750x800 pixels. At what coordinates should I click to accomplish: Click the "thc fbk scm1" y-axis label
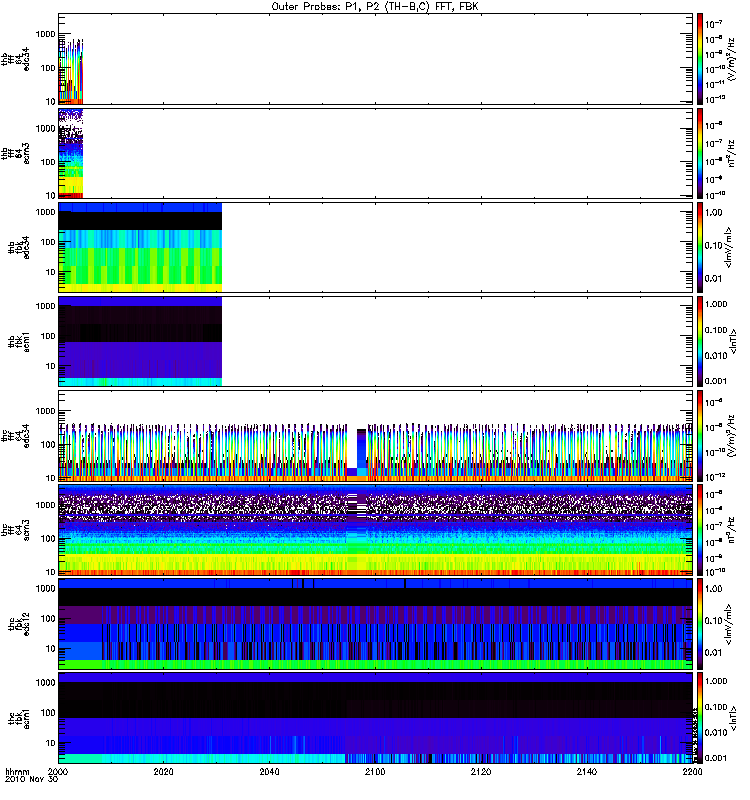click(x=19, y=718)
